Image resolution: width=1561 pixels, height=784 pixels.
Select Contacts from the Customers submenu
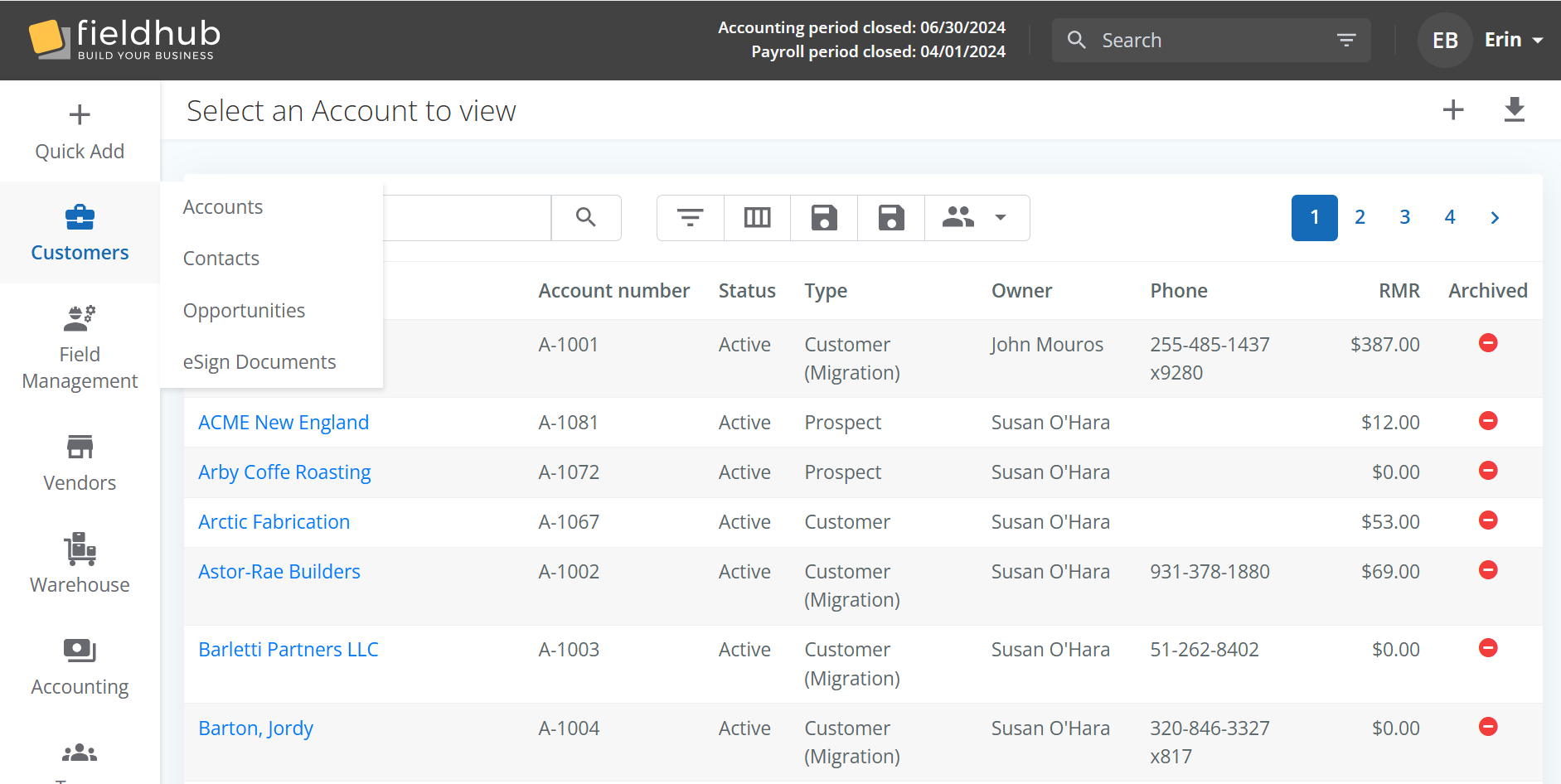point(221,259)
